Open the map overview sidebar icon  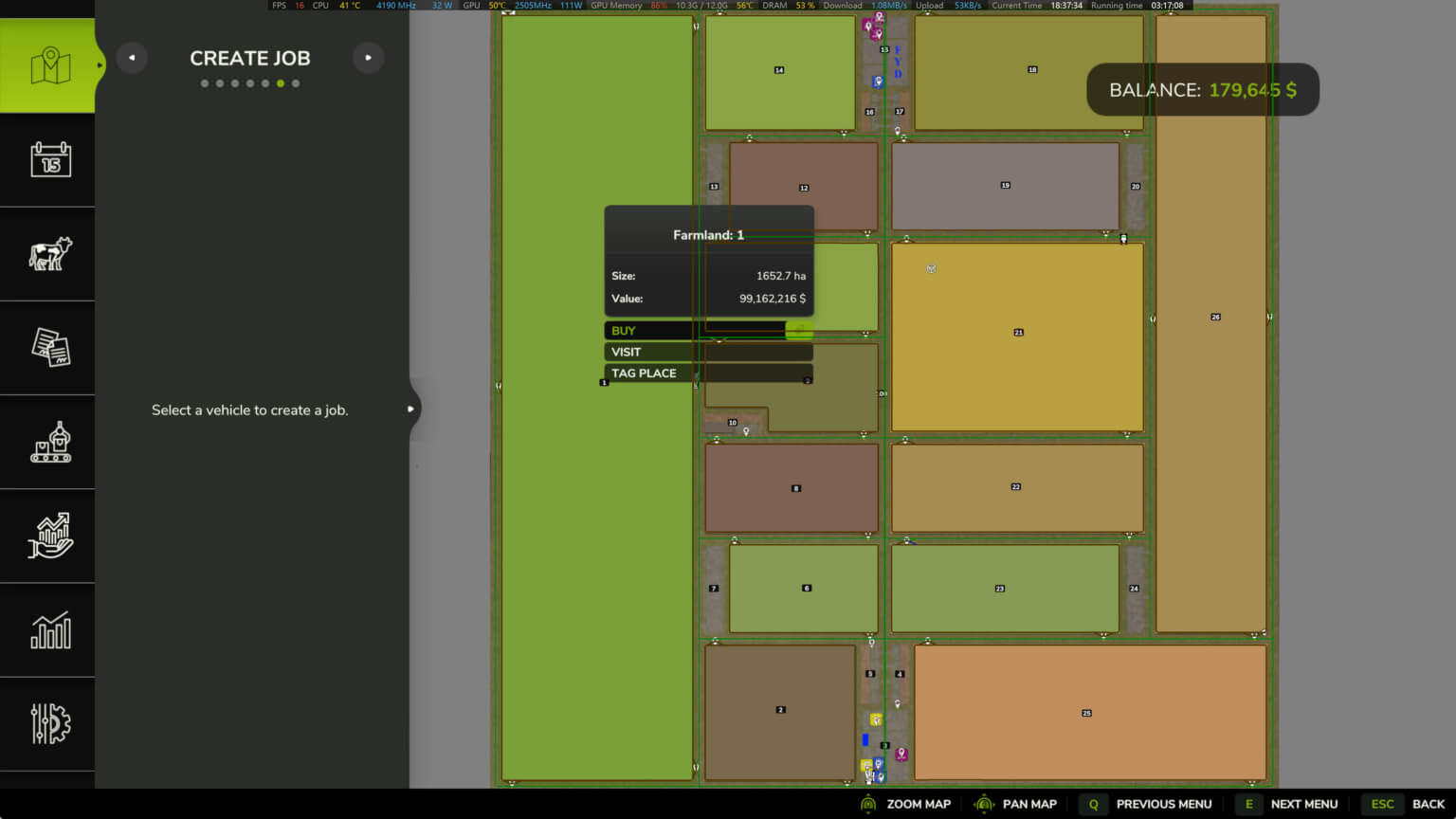49,66
